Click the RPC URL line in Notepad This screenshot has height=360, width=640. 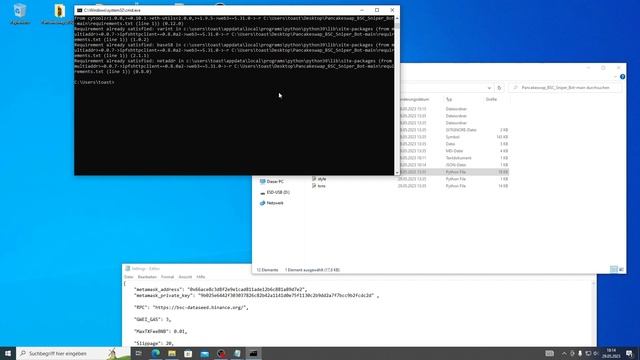[x=191, y=307]
